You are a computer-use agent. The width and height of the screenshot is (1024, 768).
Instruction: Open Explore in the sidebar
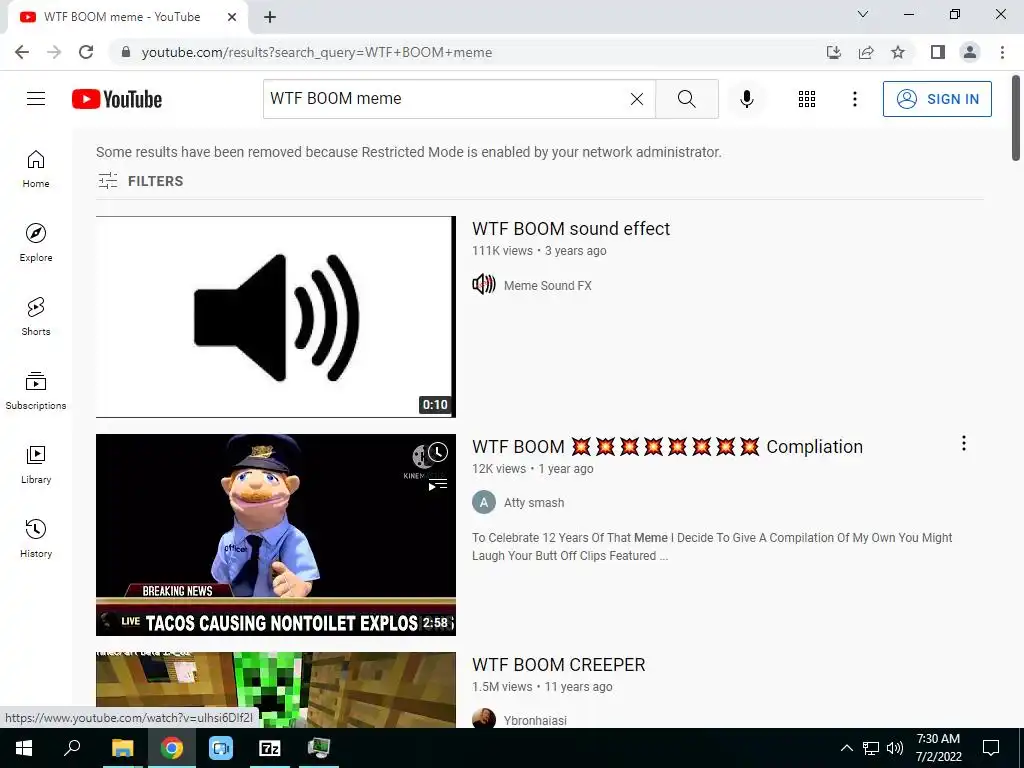point(36,243)
